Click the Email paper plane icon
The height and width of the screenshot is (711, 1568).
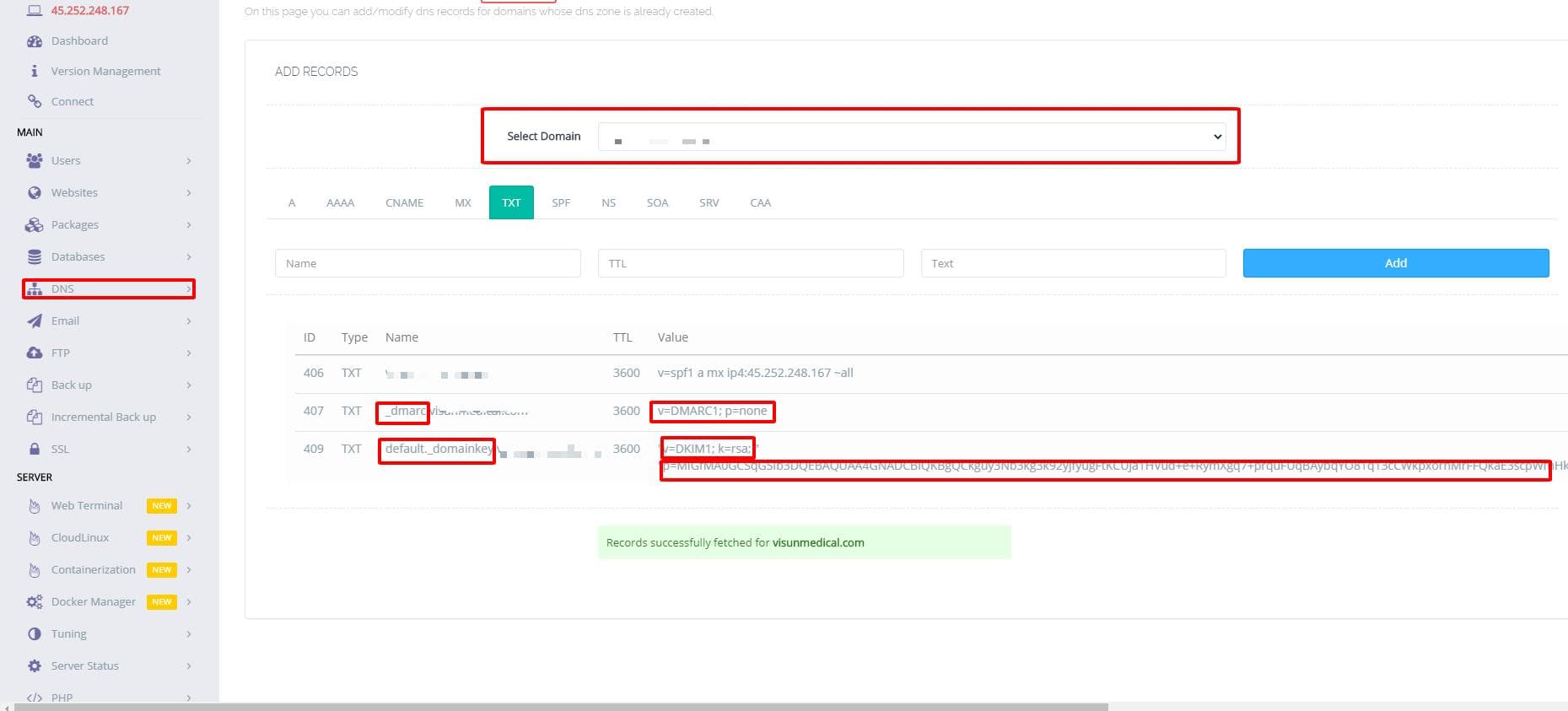[35, 320]
